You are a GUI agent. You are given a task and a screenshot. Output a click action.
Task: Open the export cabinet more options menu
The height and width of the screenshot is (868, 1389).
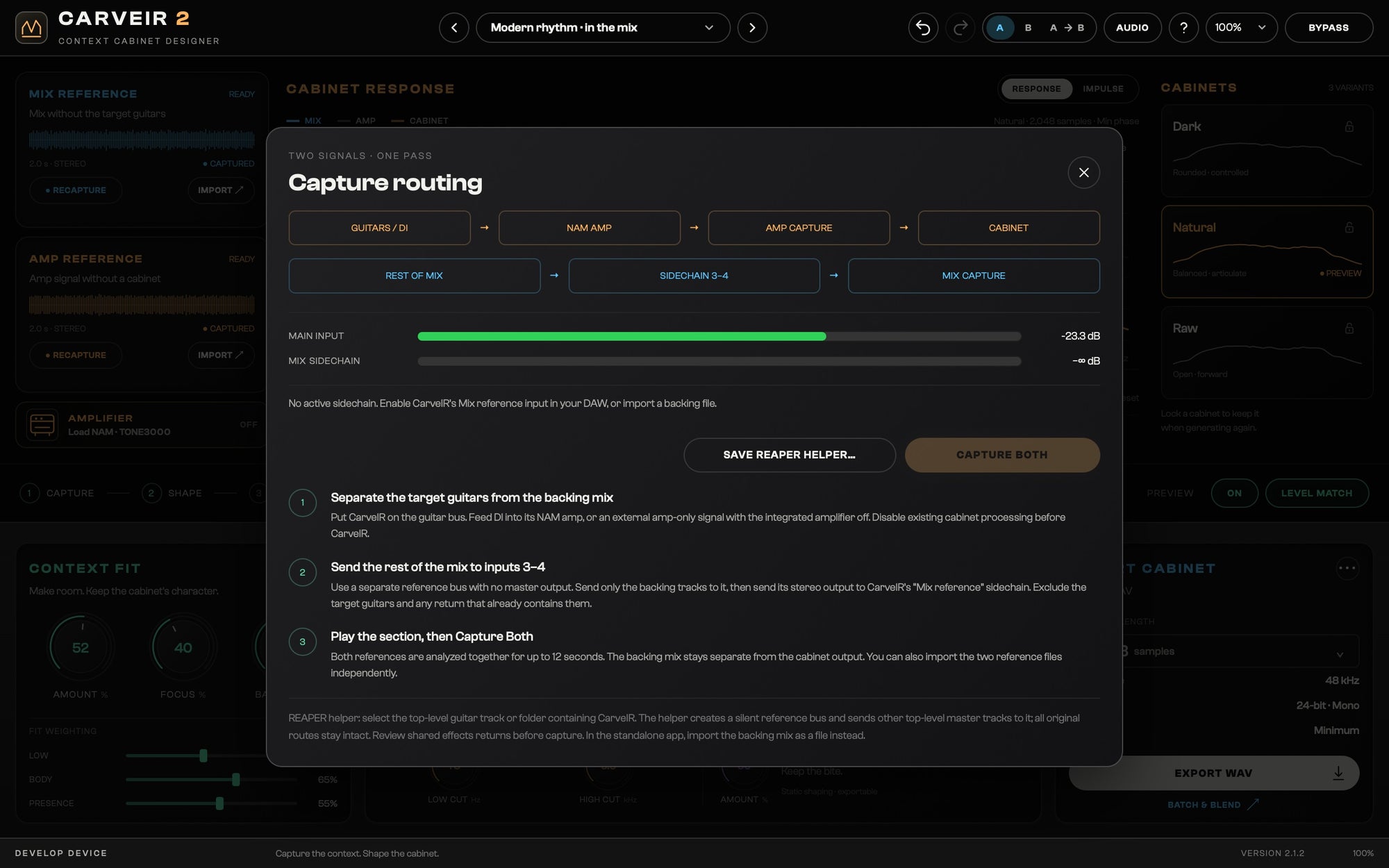[x=1347, y=568]
